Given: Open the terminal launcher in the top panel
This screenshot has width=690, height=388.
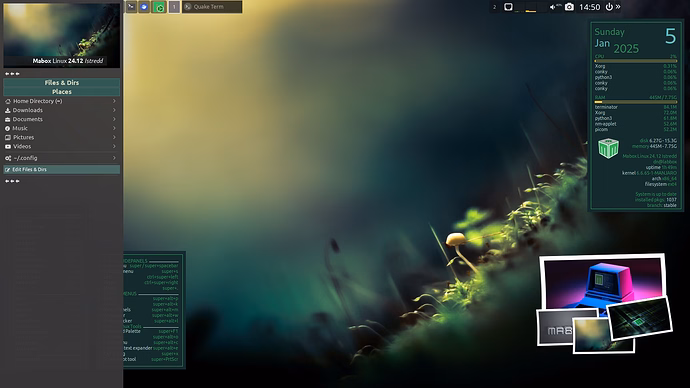Looking at the screenshot, I should tap(131, 7).
